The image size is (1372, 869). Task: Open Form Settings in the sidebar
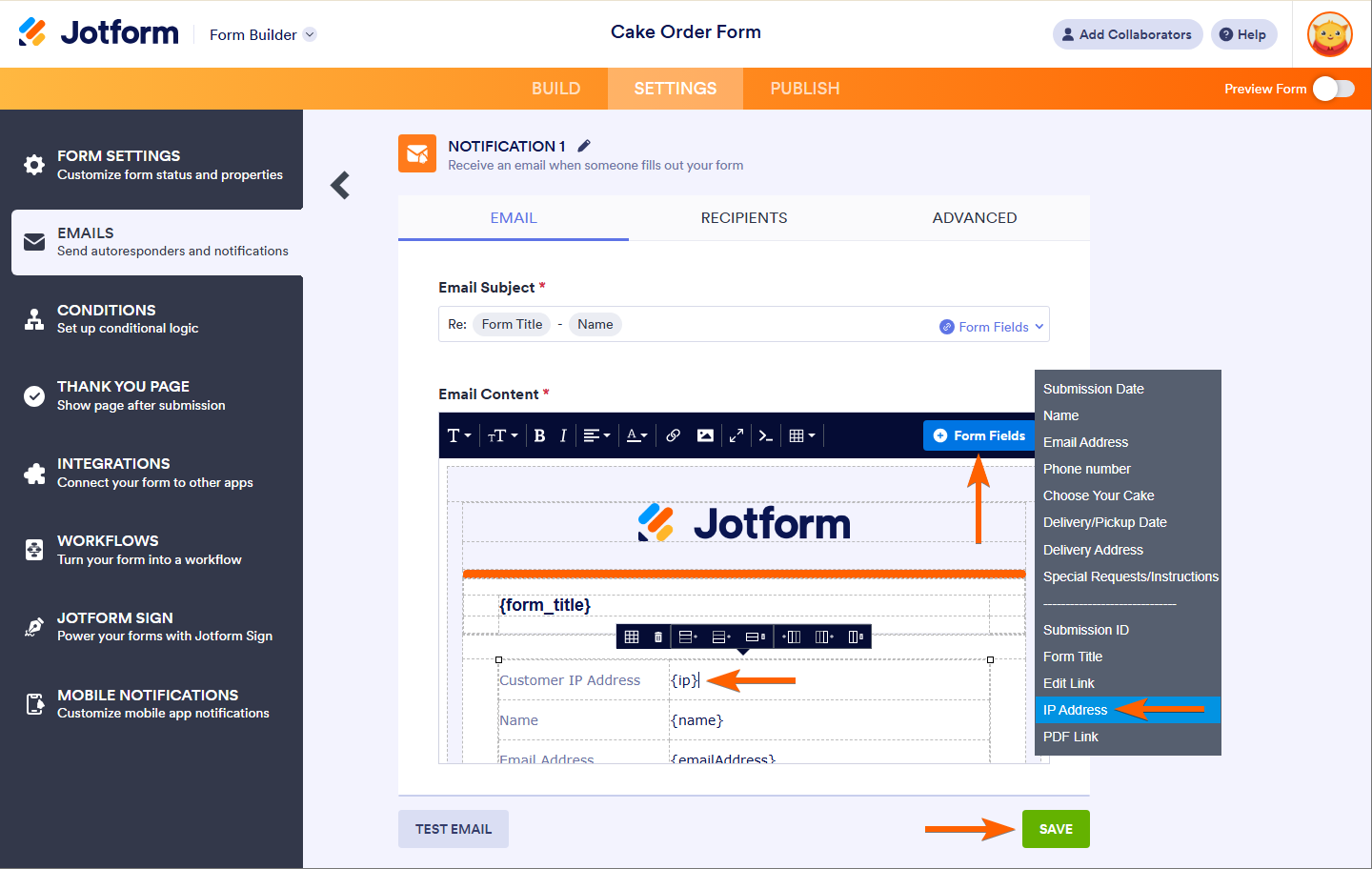click(x=151, y=164)
